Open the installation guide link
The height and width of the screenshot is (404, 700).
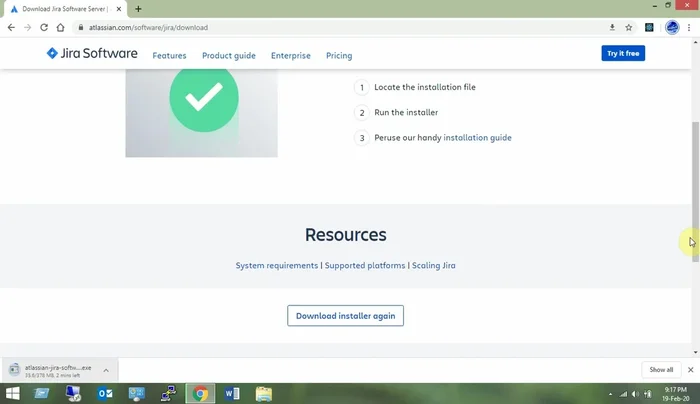[x=477, y=137]
